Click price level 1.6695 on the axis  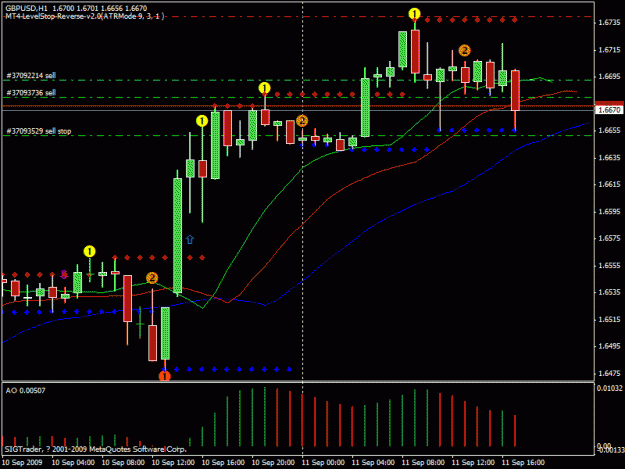tap(610, 77)
